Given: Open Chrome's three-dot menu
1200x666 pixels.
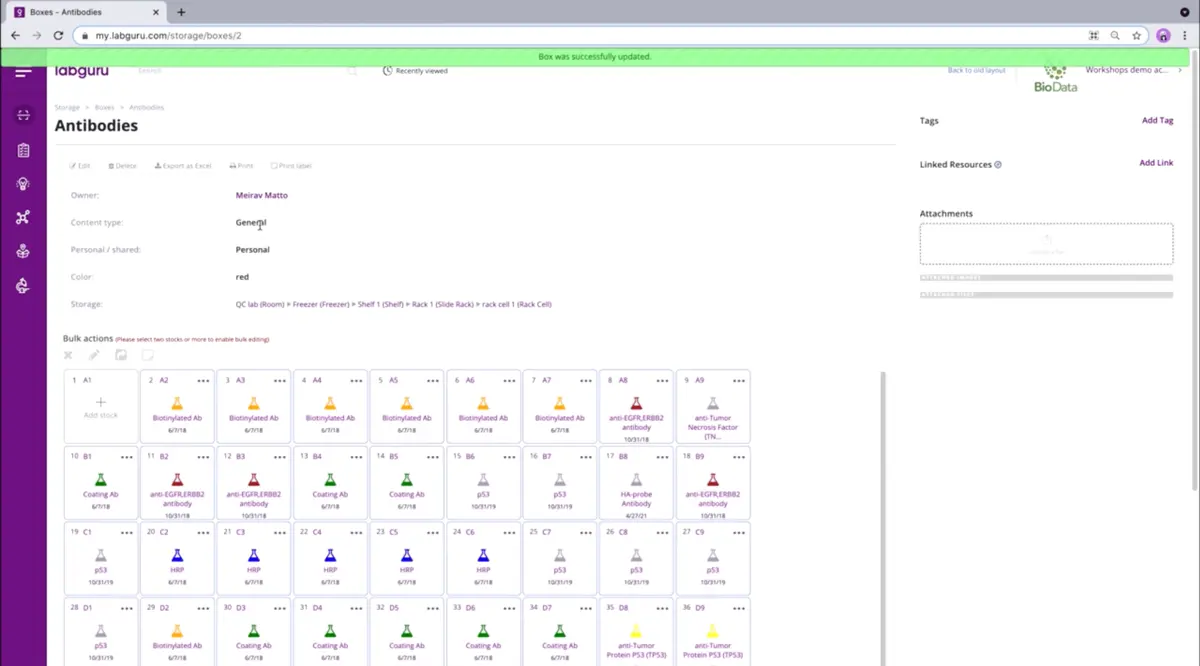Looking at the screenshot, I should 1185,35.
